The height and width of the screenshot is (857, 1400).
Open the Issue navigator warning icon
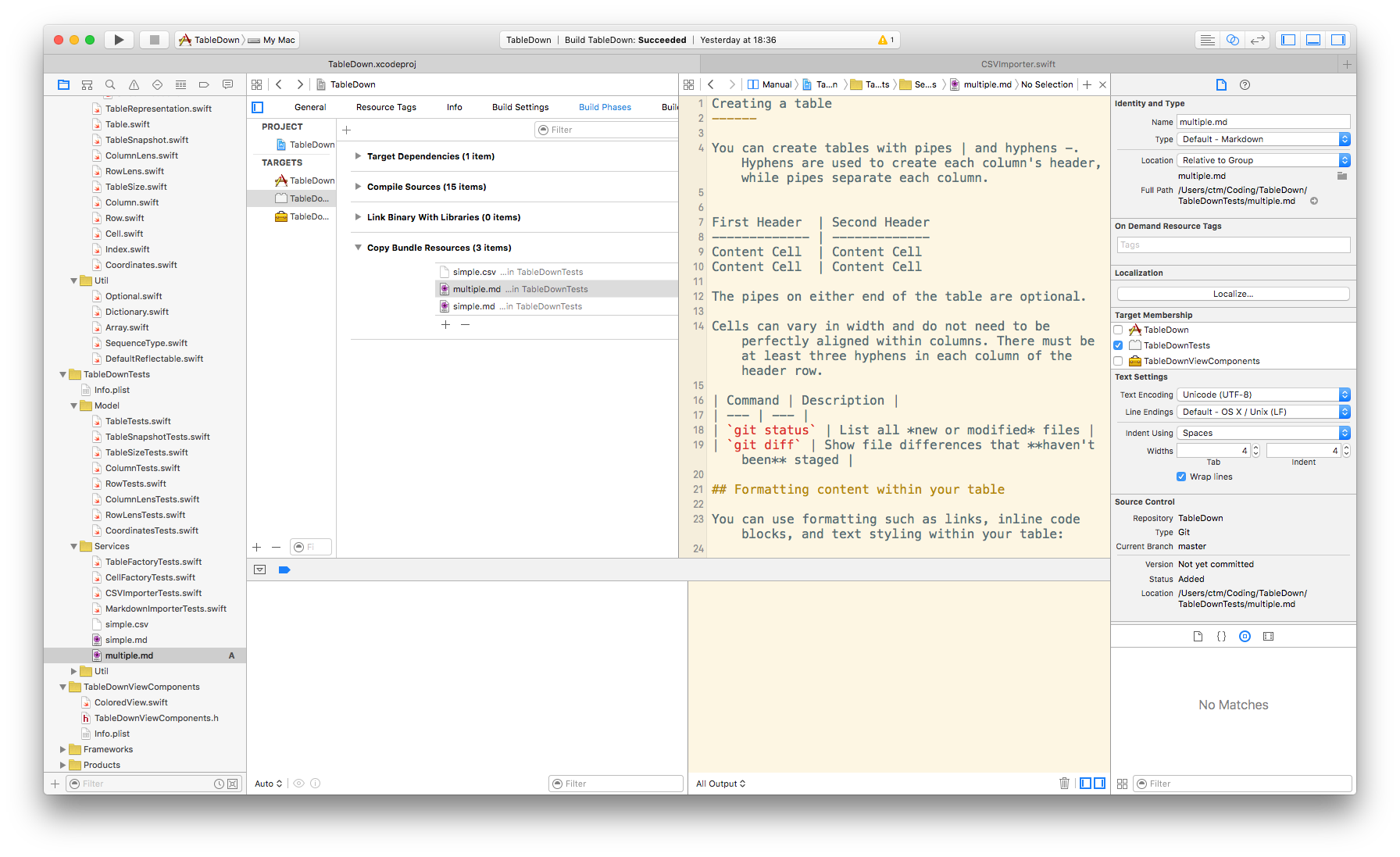tap(134, 84)
